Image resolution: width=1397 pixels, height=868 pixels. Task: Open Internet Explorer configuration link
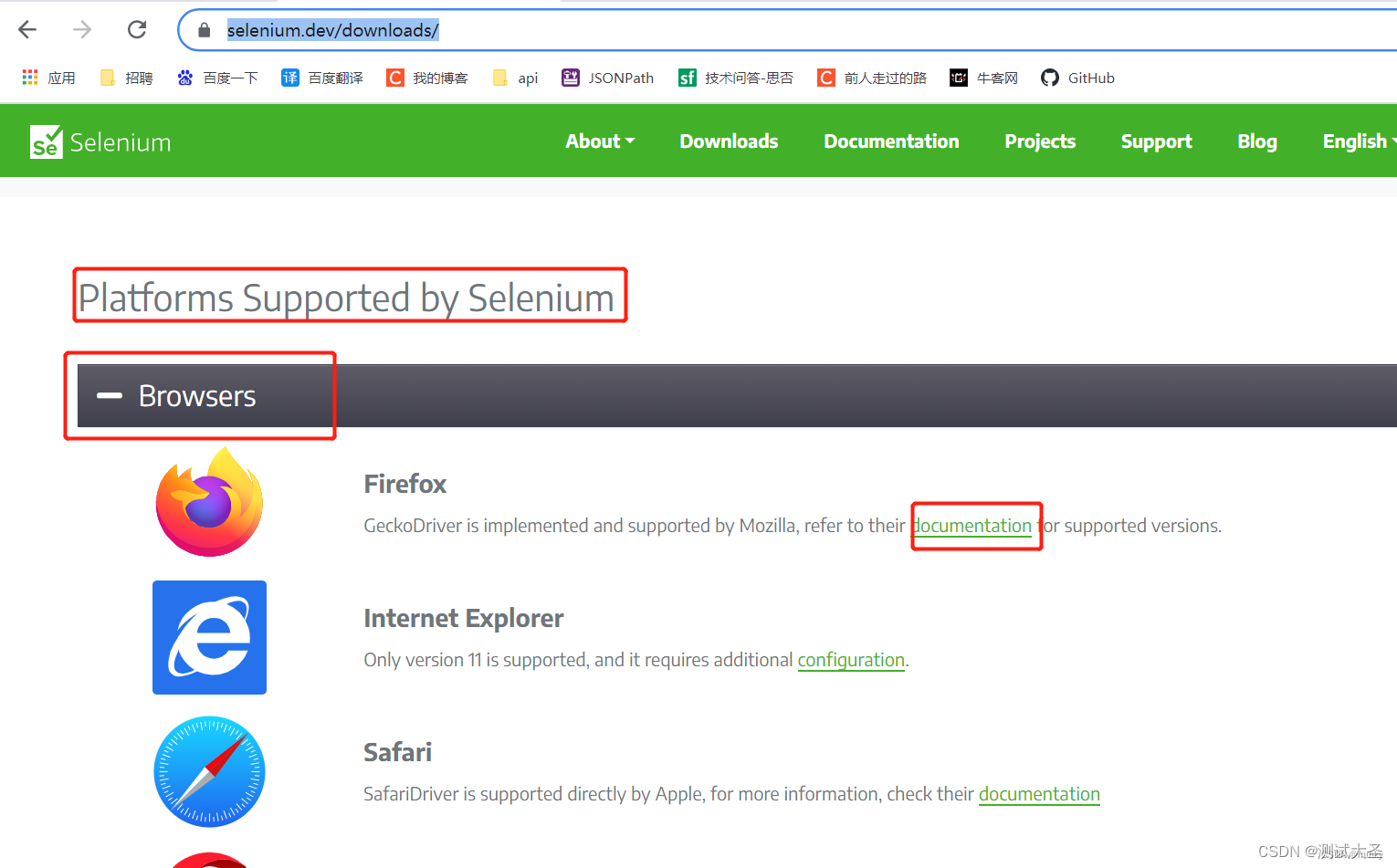pyautogui.click(x=851, y=660)
